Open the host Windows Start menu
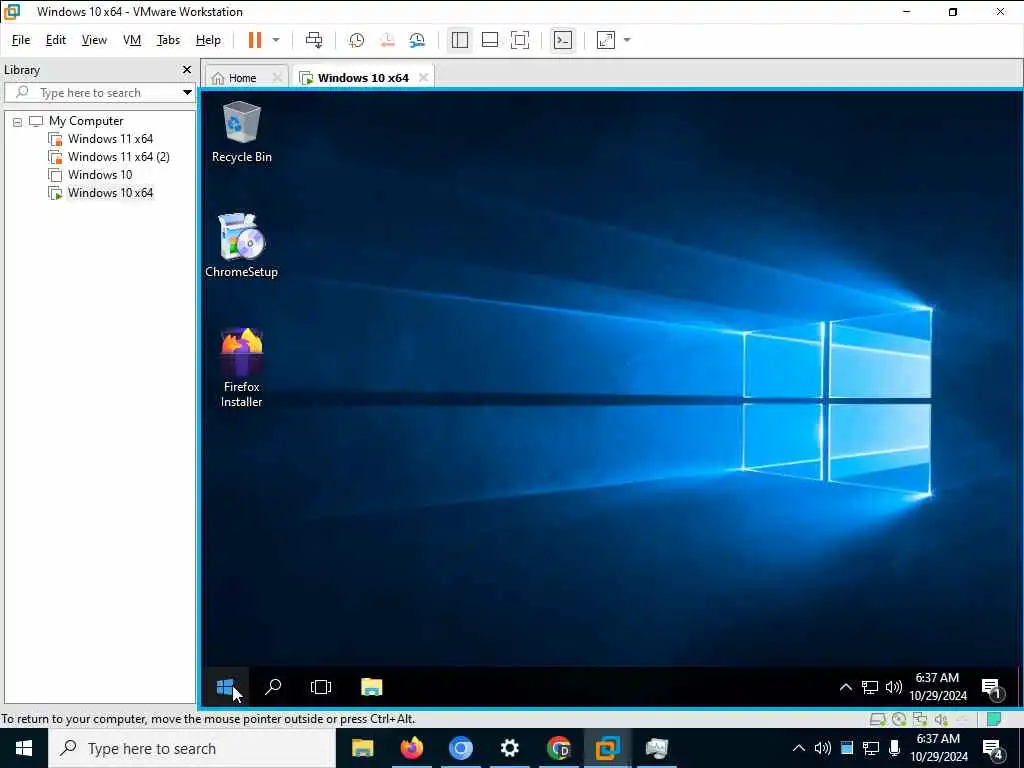 [x=24, y=748]
